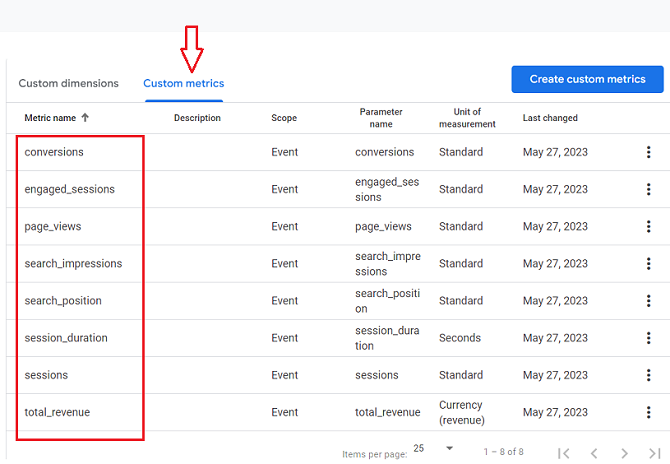Click the Description column header

tap(197, 118)
